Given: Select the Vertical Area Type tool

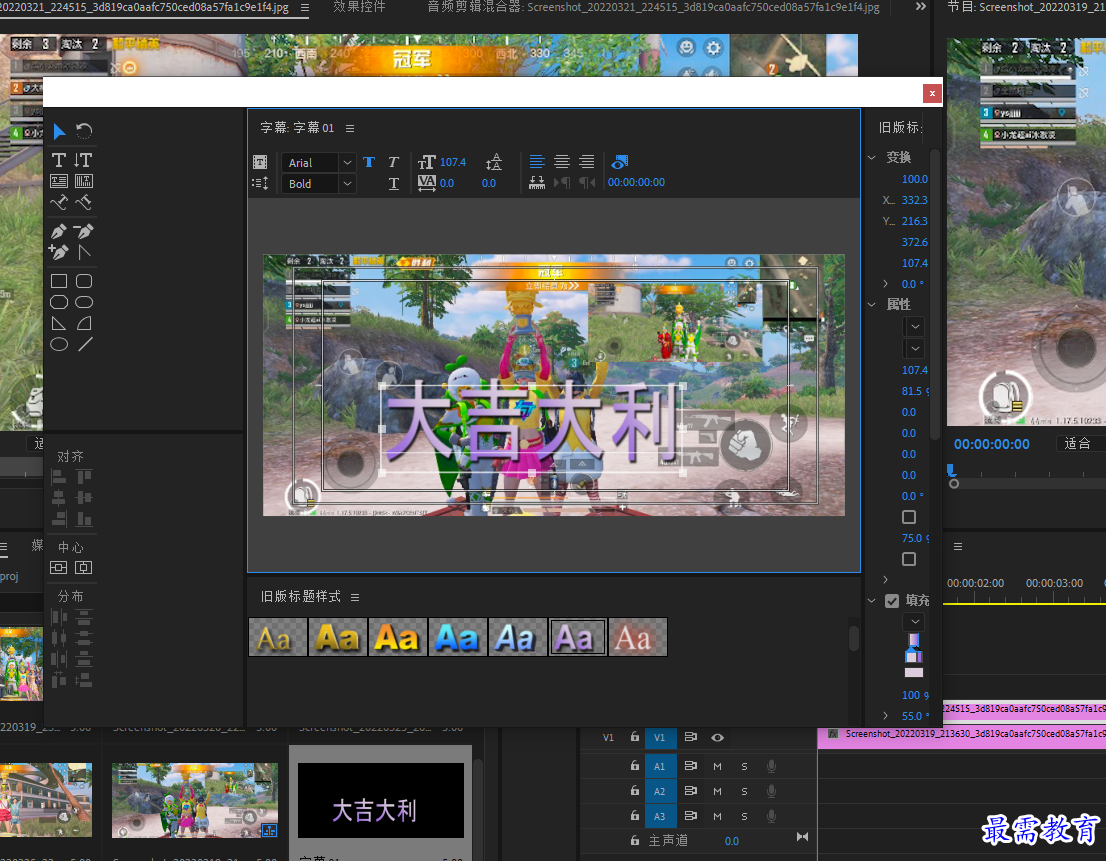Looking at the screenshot, I should [84, 181].
